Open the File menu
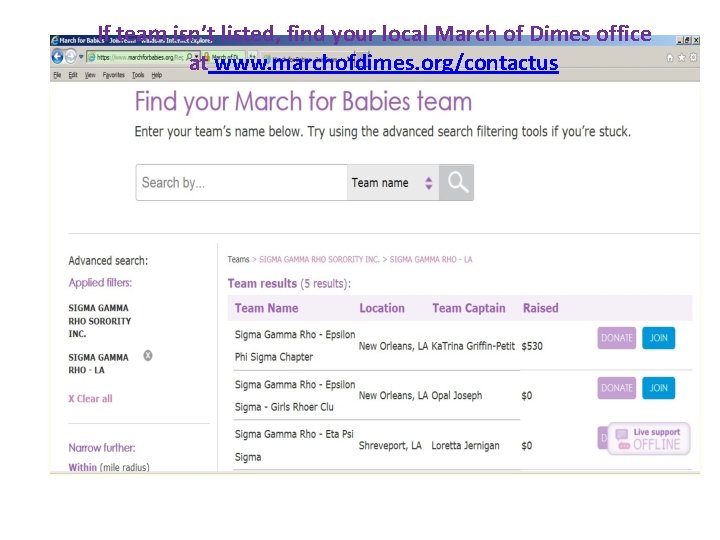The height and width of the screenshot is (540, 720). coord(57,75)
